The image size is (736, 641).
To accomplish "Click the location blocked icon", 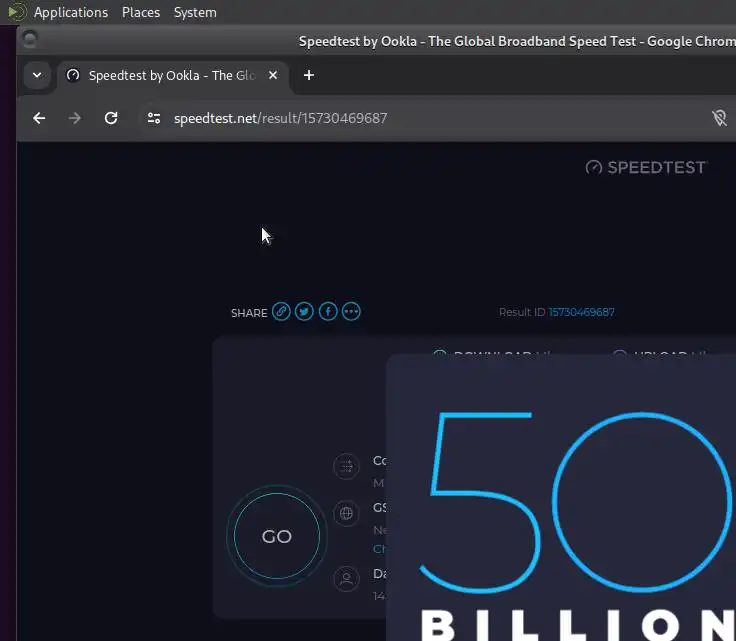I will (x=719, y=118).
